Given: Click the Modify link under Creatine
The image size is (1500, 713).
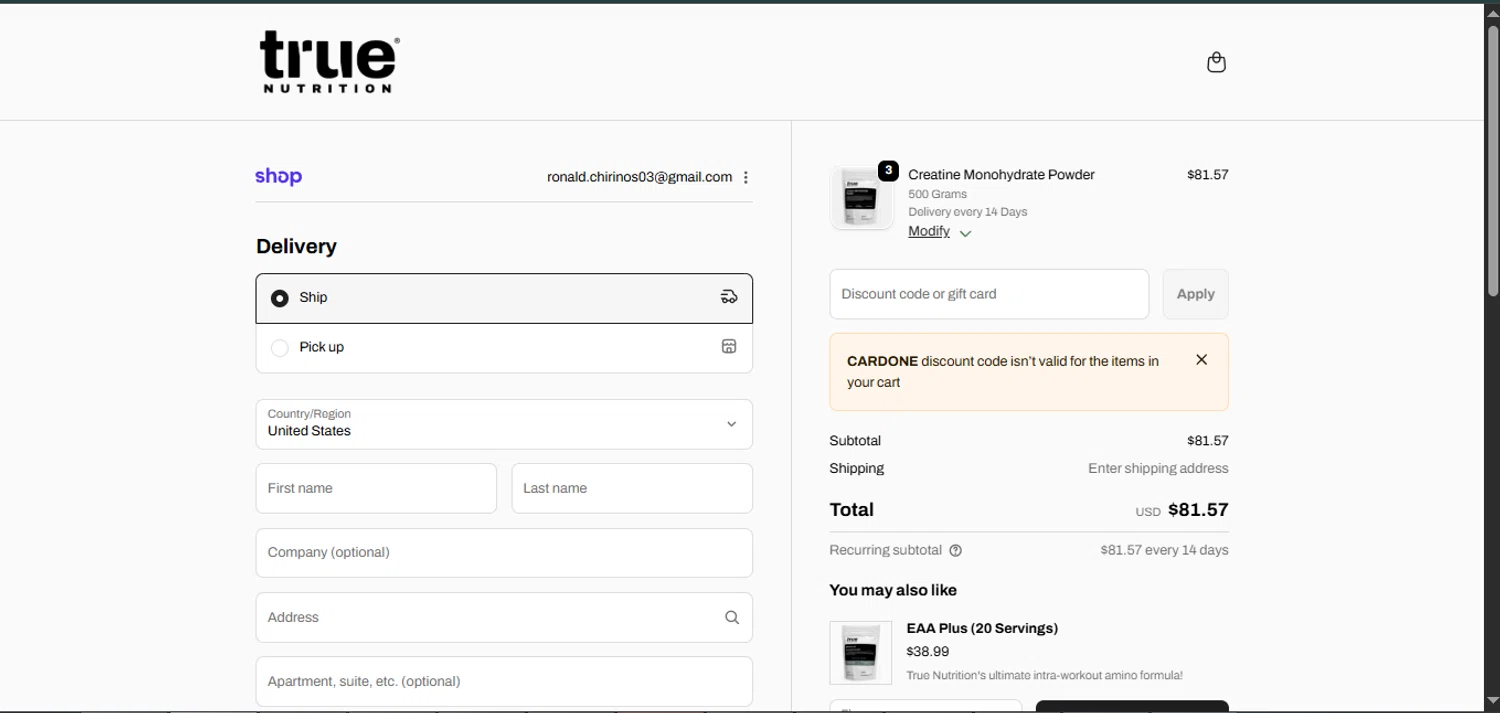Looking at the screenshot, I should [x=928, y=231].
